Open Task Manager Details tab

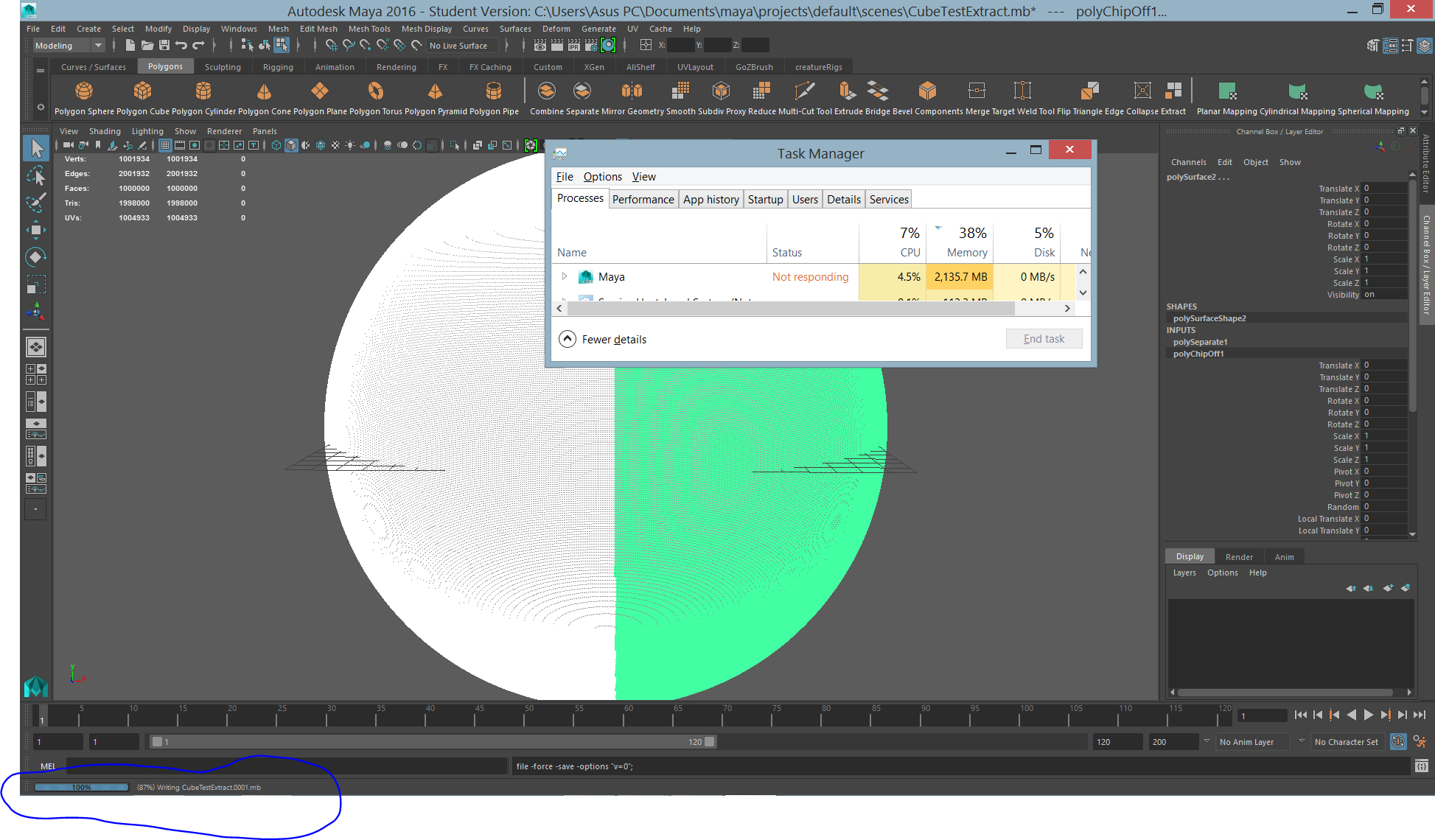pos(844,200)
